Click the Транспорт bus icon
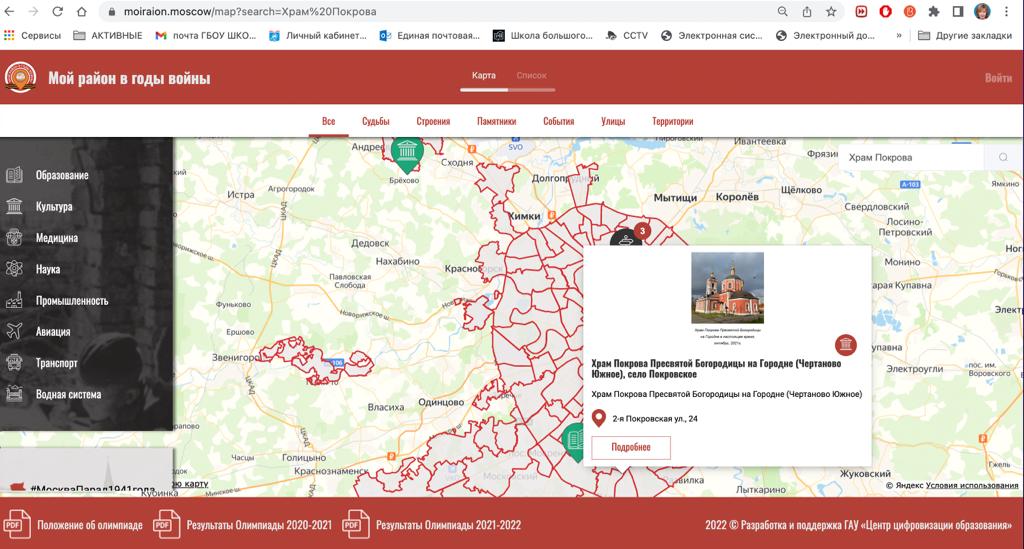 point(14,363)
